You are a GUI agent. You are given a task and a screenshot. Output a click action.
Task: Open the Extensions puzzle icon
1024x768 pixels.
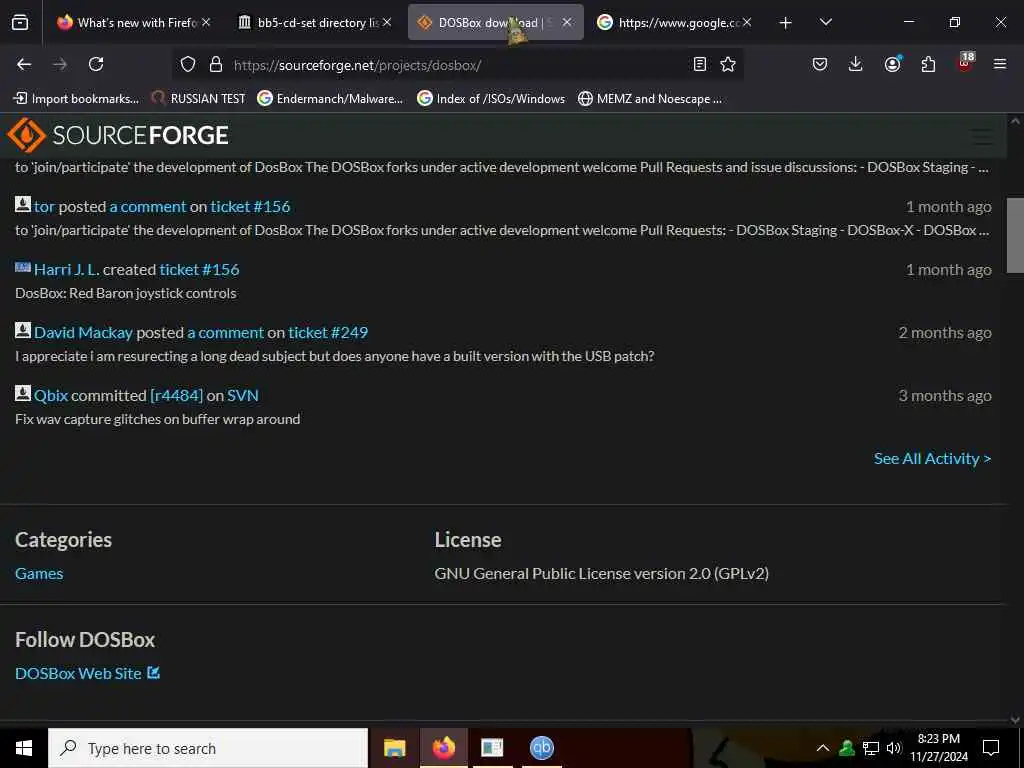(928, 64)
